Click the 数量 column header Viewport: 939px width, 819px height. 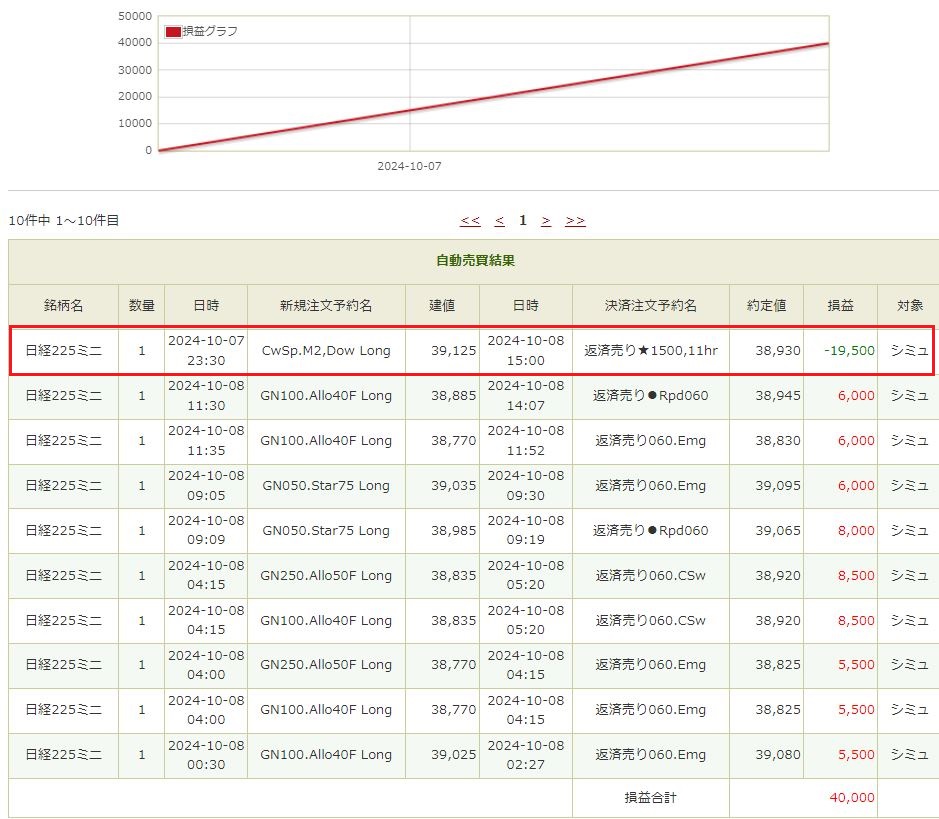point(142,305)
